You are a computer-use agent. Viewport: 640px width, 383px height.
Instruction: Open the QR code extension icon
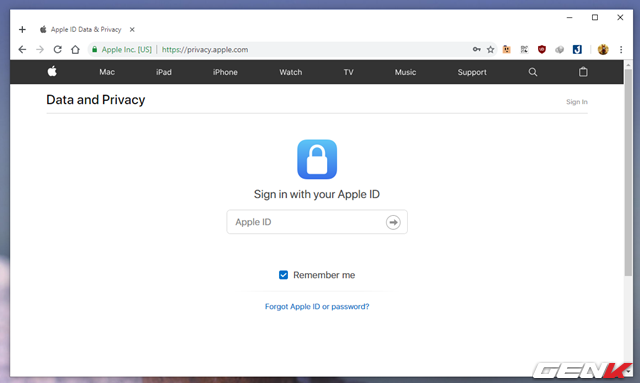(524, 49)
